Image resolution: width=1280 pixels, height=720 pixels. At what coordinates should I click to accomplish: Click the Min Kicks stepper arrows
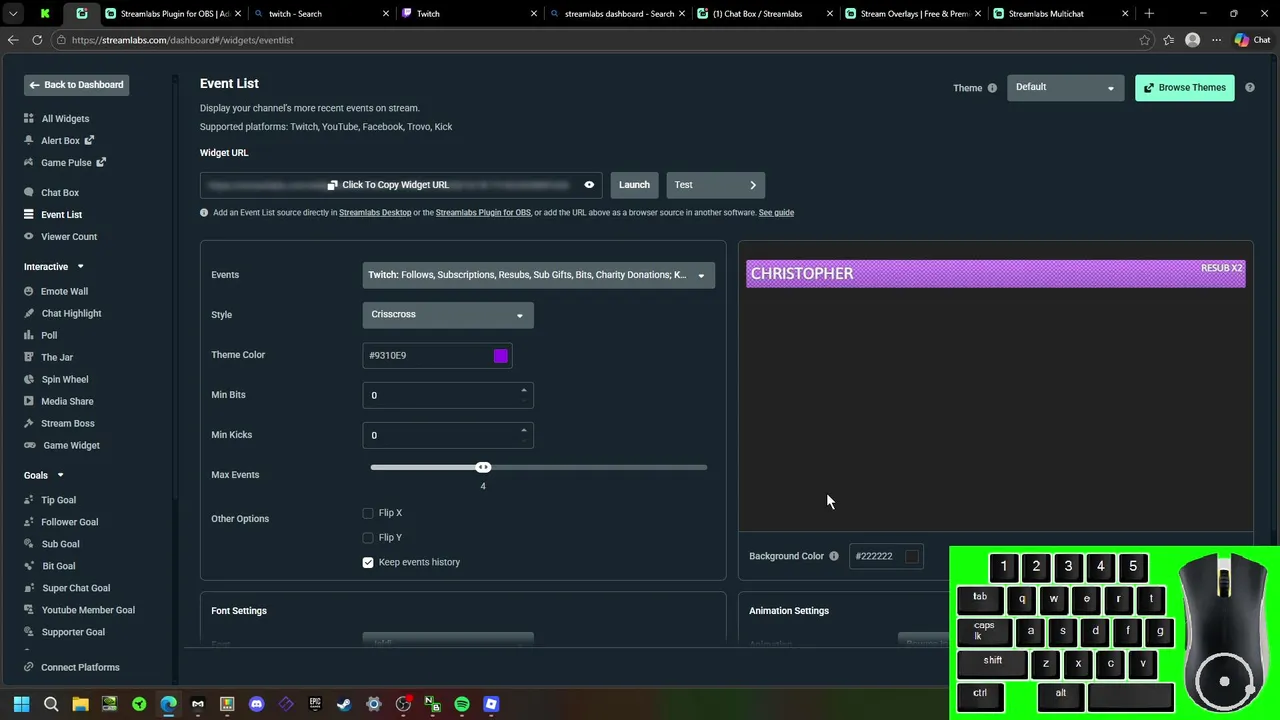[523, 435]
